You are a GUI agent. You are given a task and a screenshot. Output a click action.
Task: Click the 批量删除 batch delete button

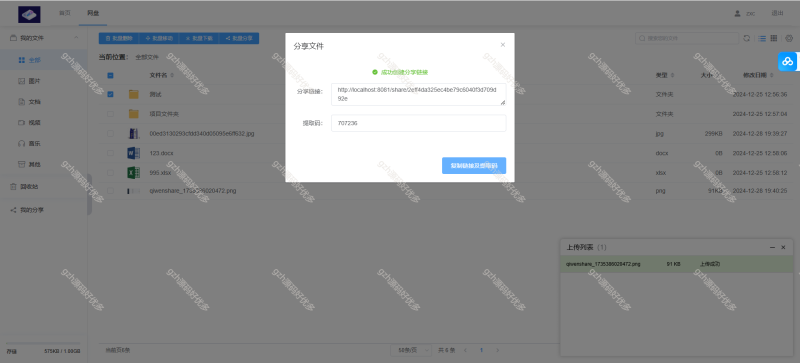click(119, 38)
